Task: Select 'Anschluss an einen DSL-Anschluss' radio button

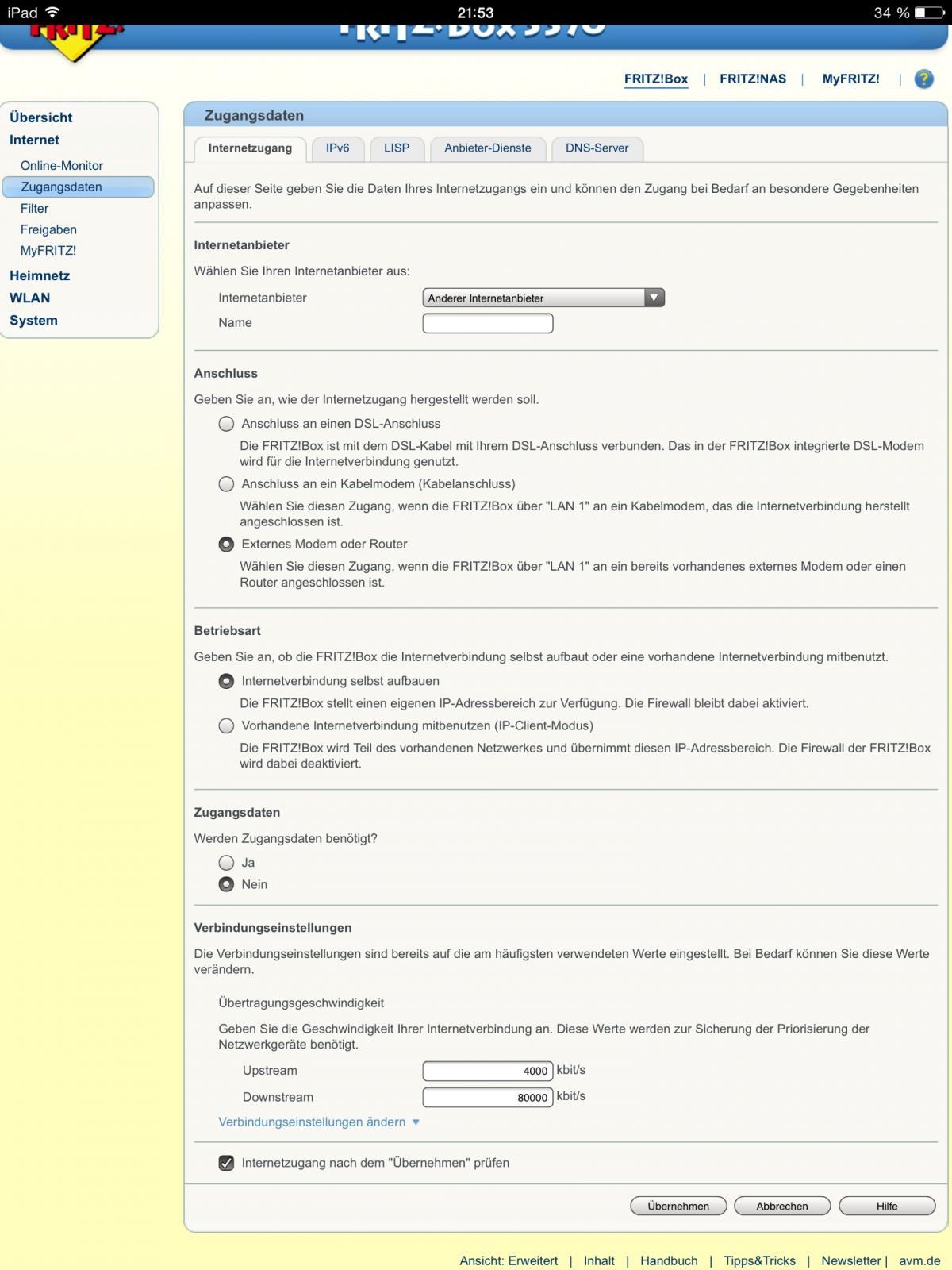Action: [226, 424]
